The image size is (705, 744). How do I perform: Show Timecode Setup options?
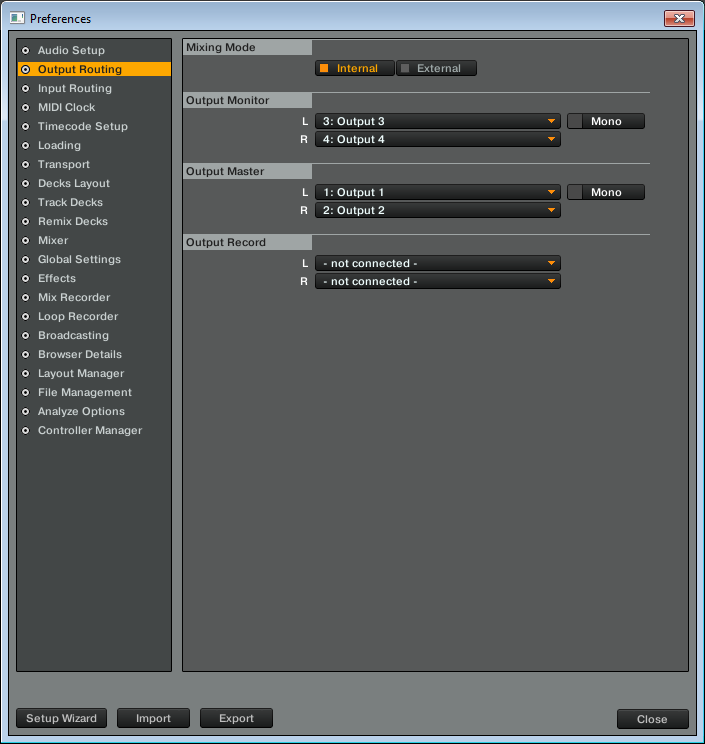[94, 126]
